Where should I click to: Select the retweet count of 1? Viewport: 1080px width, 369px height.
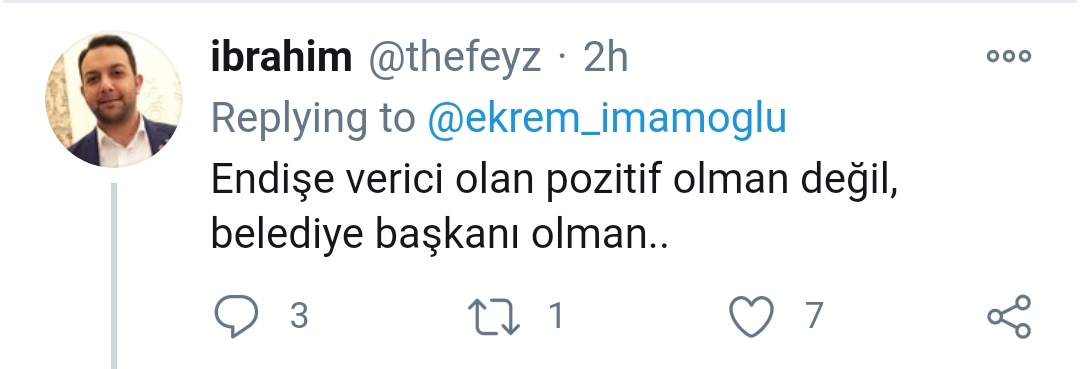click(557, 316)
